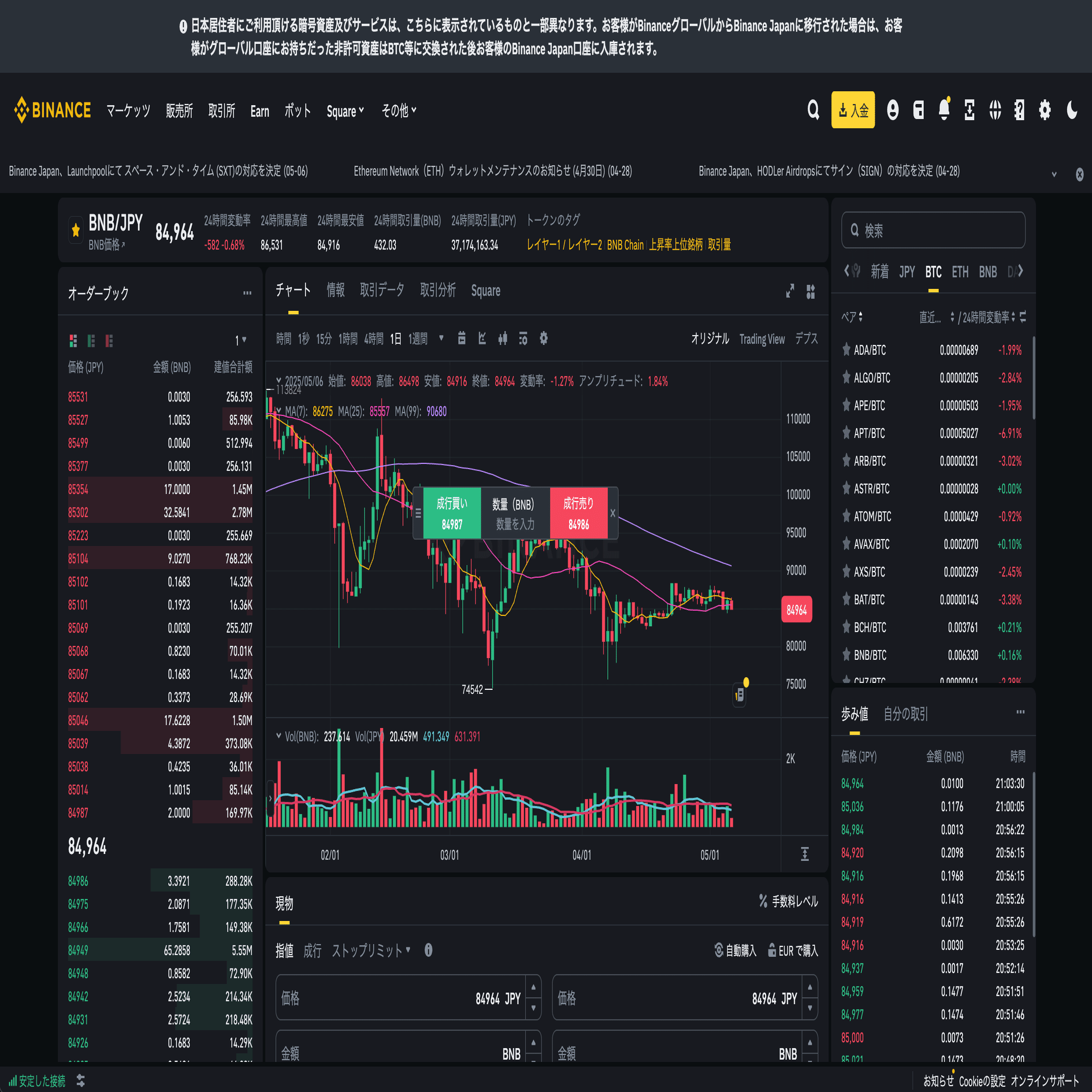
Task: Click the EUR で購入 link
Action: coord(793,950)
